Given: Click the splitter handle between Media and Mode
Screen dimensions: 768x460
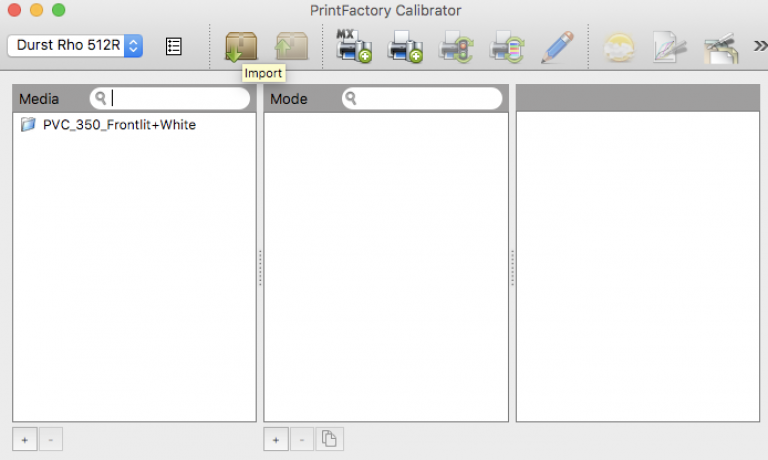Looking at the screenshot, I should [x=260, y=267].
